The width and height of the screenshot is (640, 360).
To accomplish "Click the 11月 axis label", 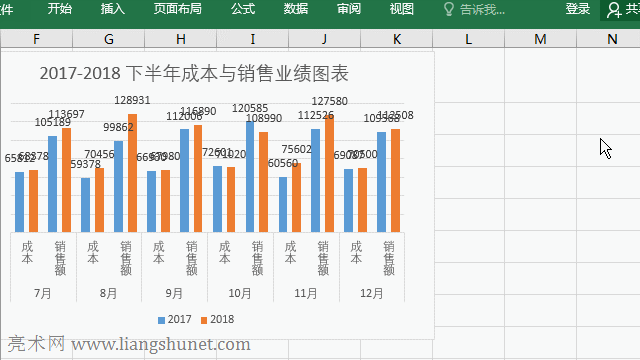I will tap(306, 293).
